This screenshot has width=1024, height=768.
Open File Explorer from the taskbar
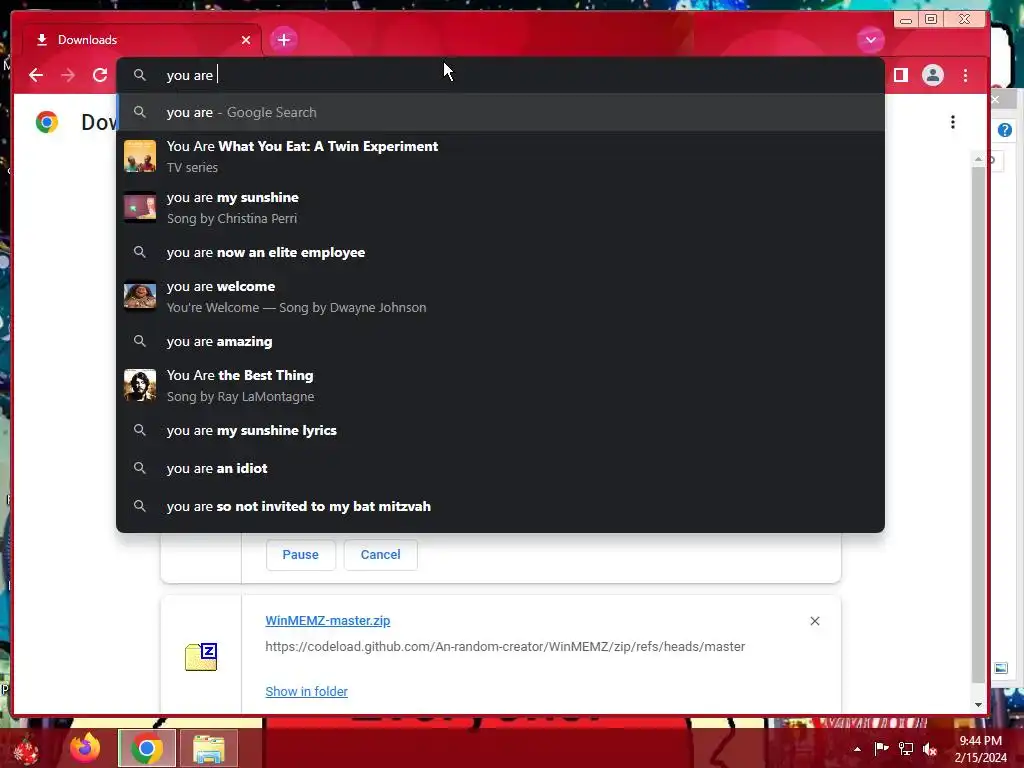(x=208, y=748)
